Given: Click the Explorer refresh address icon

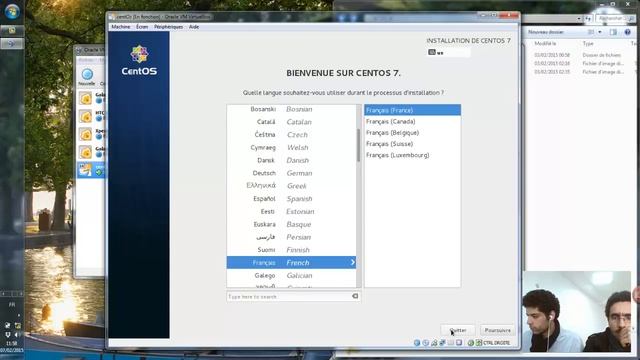Looking at the screenshot, I should [588, 19].
